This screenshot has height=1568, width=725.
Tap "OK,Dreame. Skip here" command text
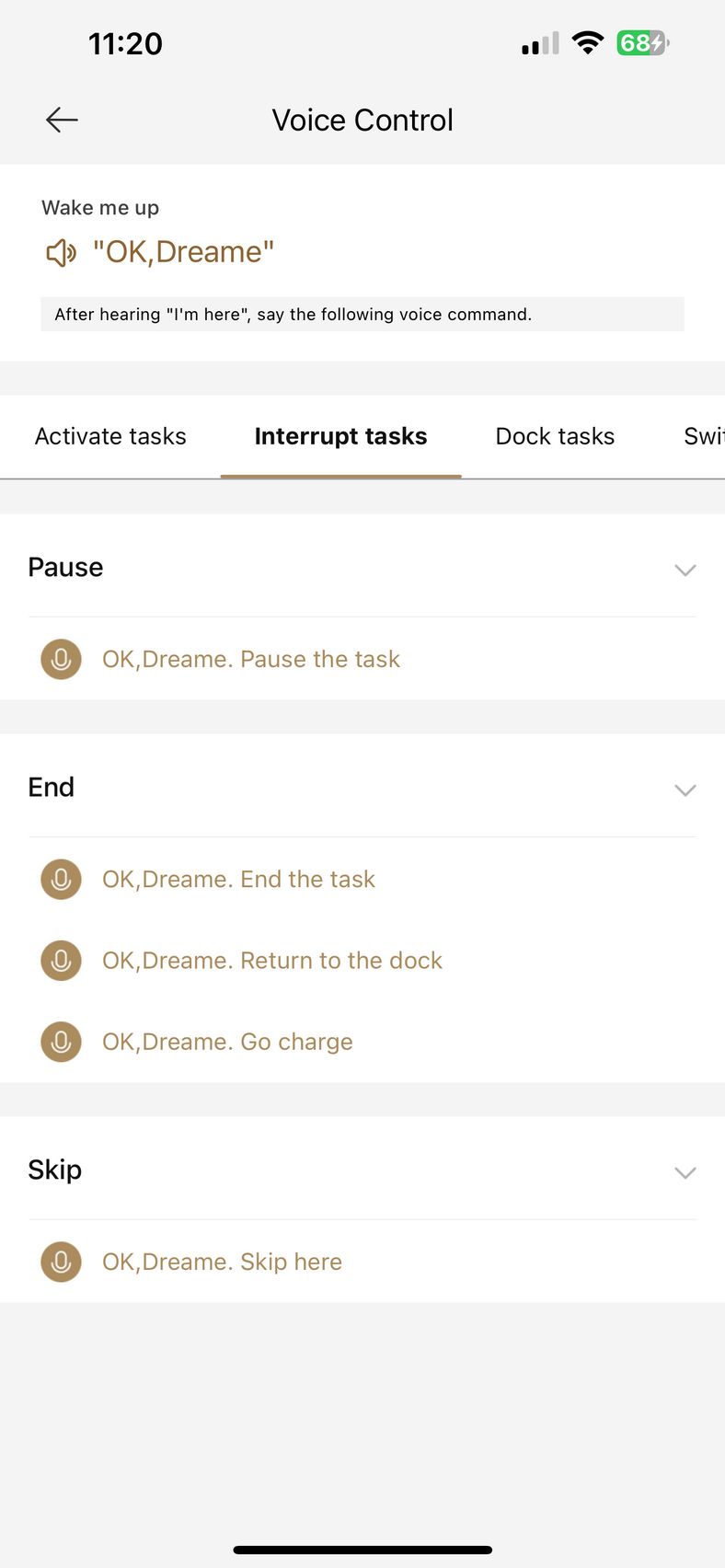[222, 1262]
